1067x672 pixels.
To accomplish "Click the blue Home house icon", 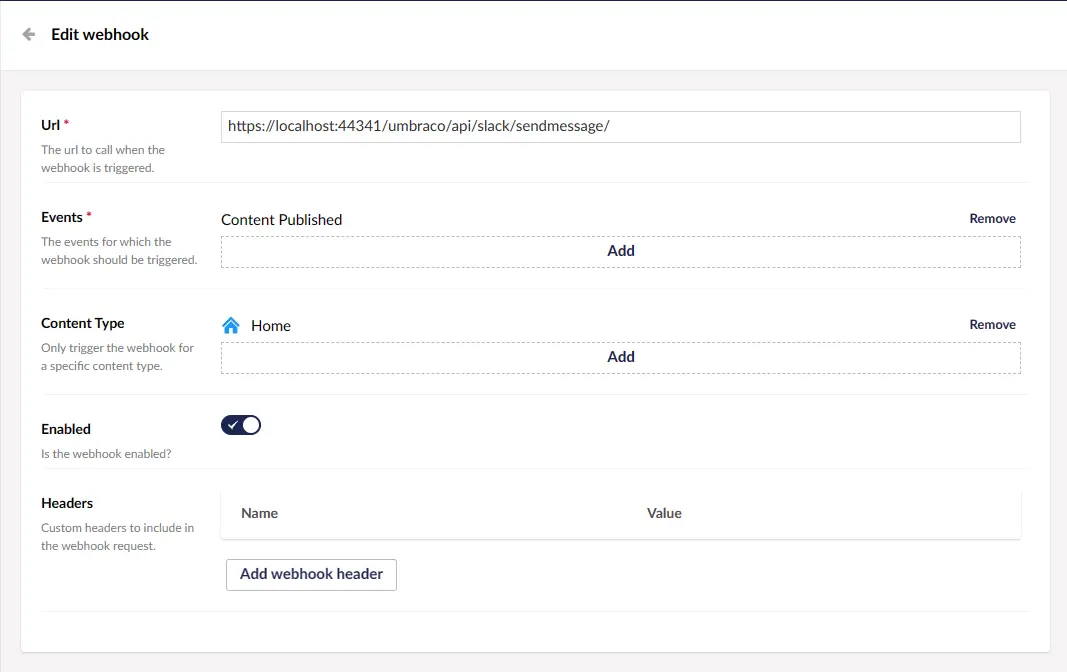I will [231, 325].
